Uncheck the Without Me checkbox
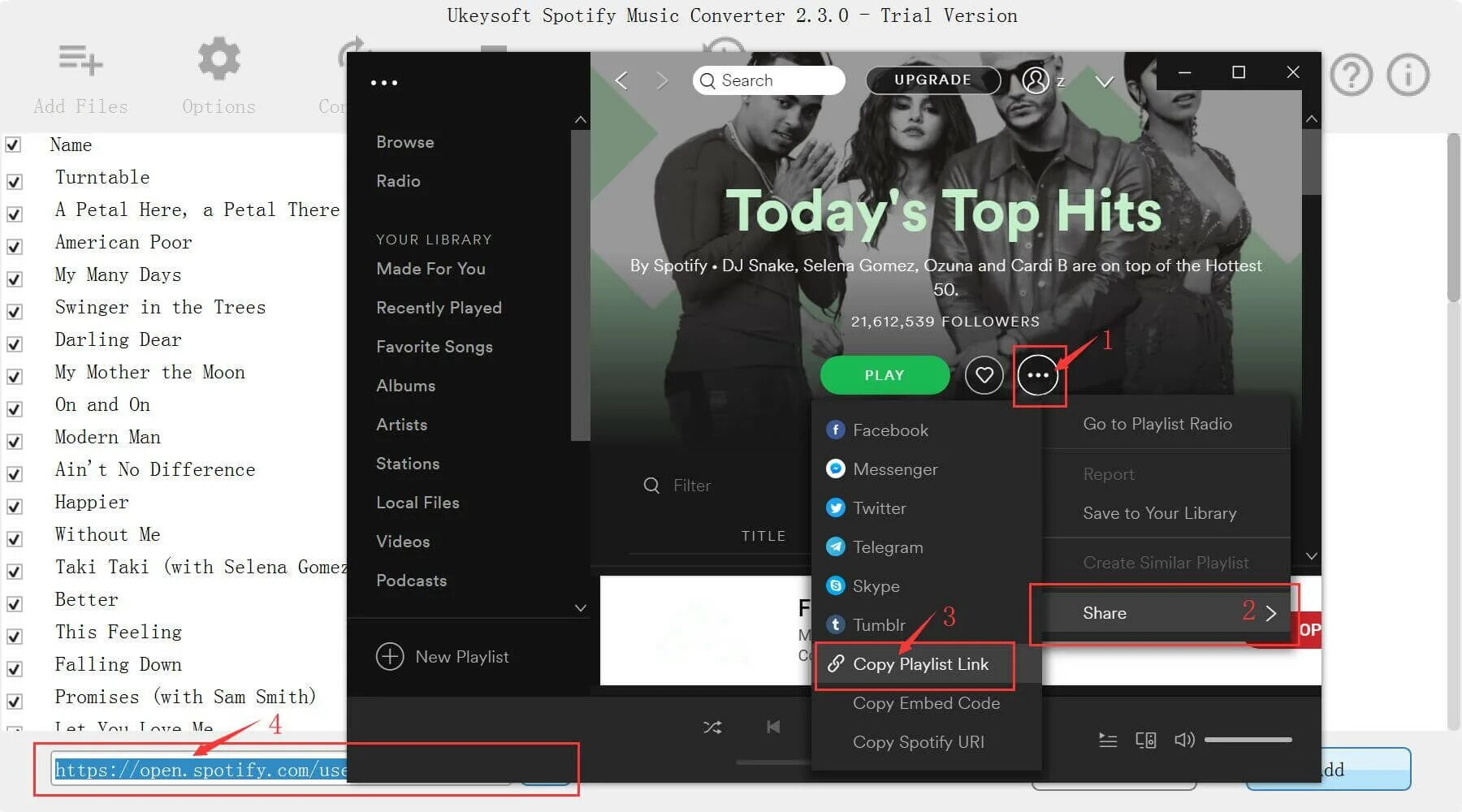1462x812 pixels. (14, 539)
